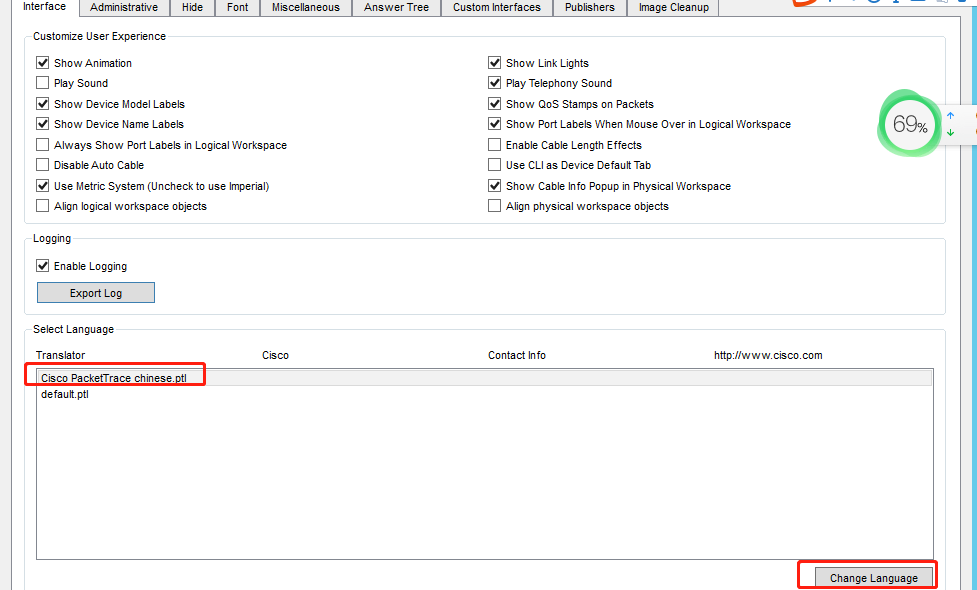Check Use CLI as Device Default Tab
Viewport: 977px width, 590px height.
(494, 164)
